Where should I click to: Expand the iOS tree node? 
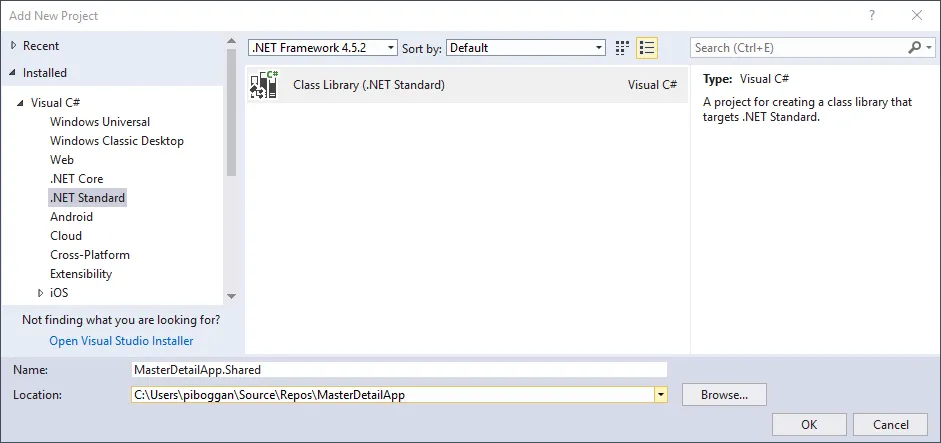41,293
